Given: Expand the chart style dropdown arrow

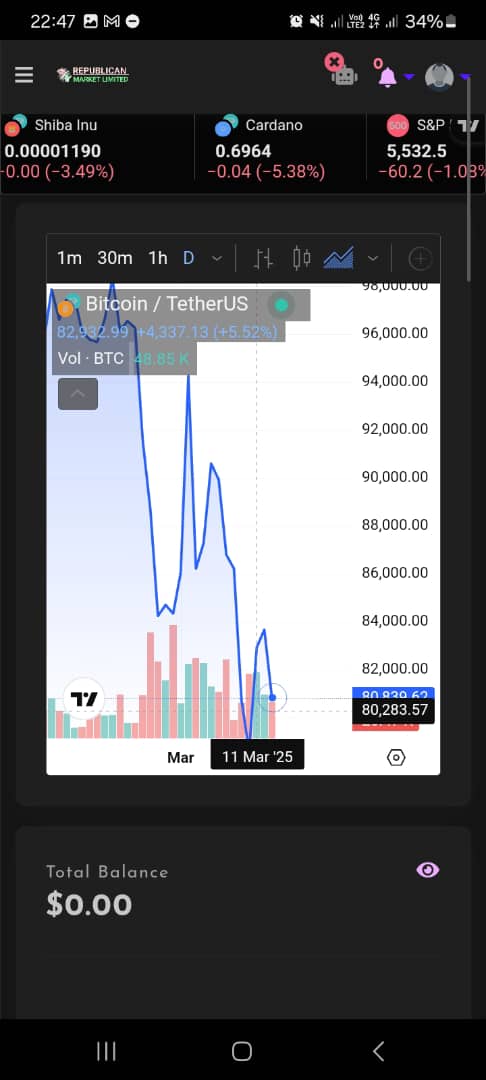Looking at the screenshot, I should [x=373, y=259].
